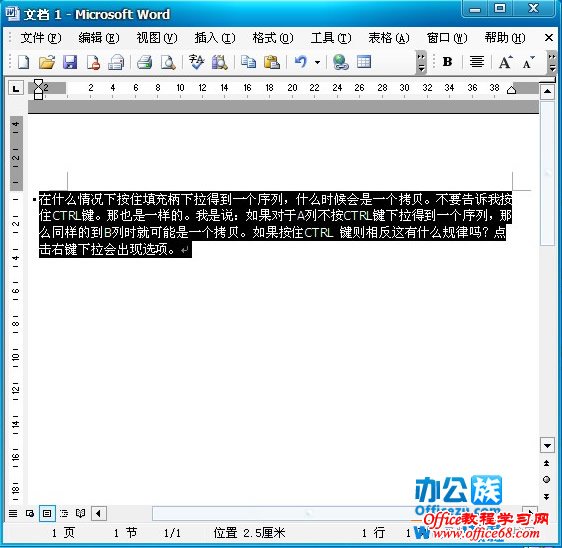Create a new blank document
This screenshot has height=548, width=562.
[24, 62]
